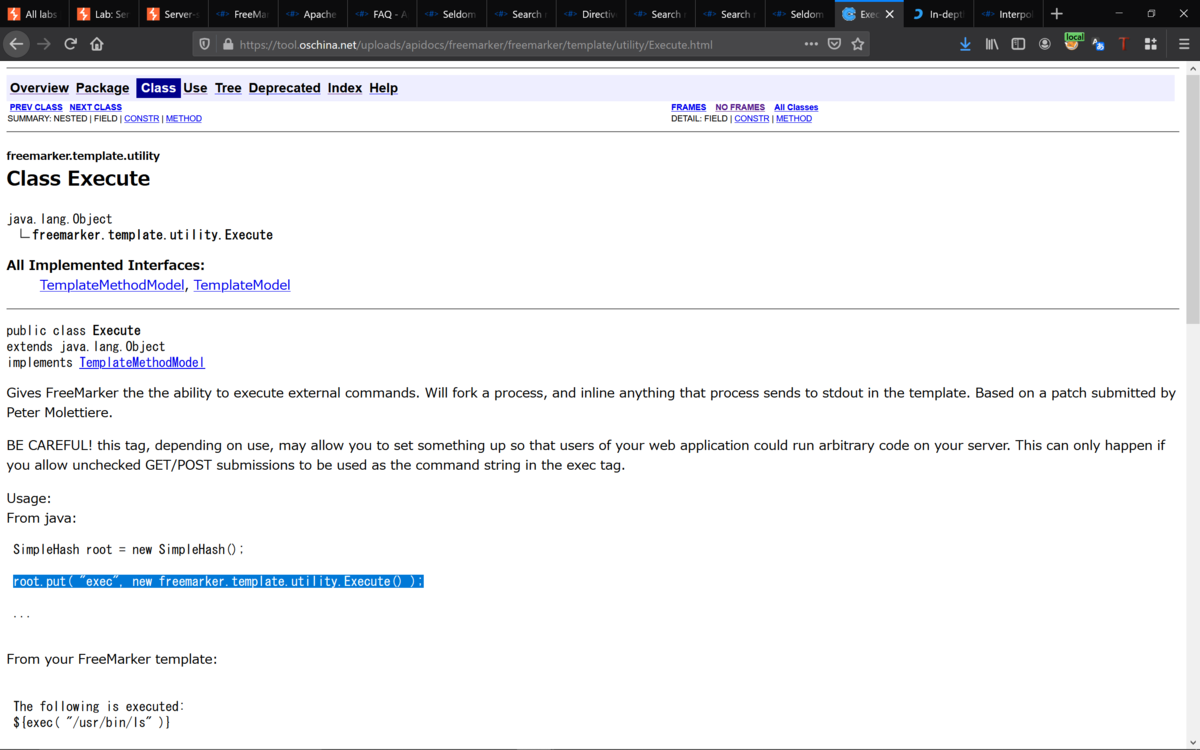Toggle the sidebar view icon
The image size is (1200, 750).
[1018, 44]
